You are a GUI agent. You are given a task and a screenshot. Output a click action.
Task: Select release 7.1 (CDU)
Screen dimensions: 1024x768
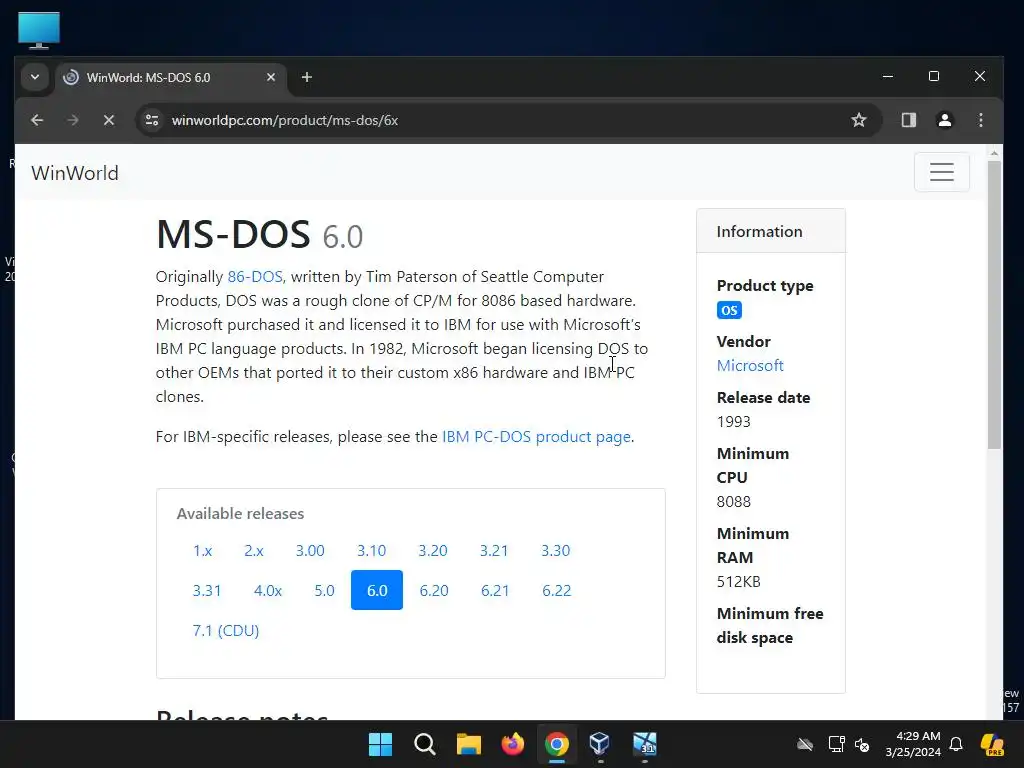[x=226, y=630]
